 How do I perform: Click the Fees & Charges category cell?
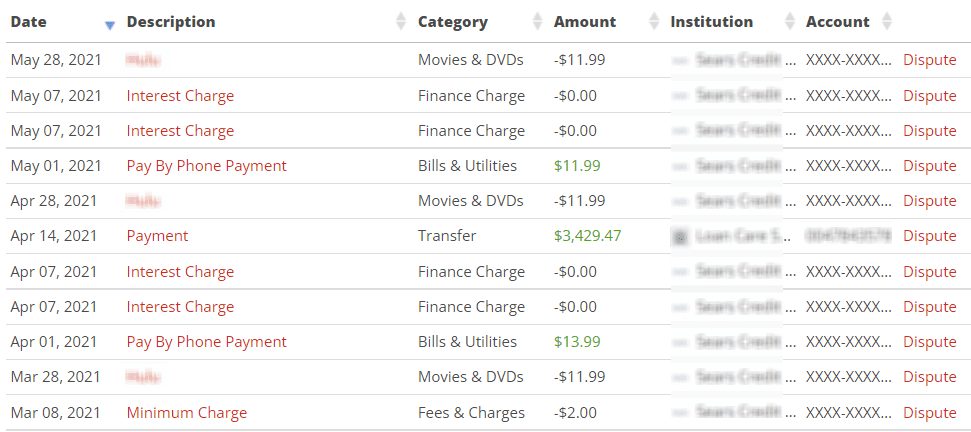click(x=471, y=413)
